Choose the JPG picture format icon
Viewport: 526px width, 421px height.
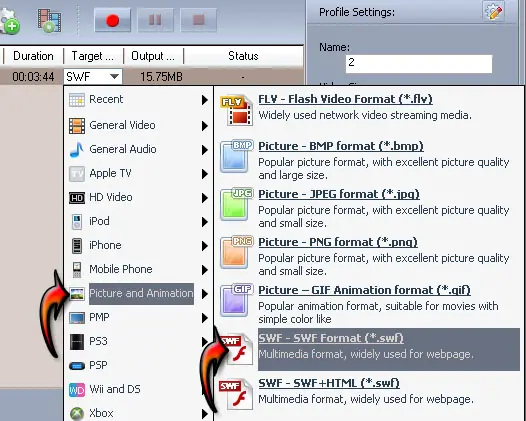pos(236,205)
